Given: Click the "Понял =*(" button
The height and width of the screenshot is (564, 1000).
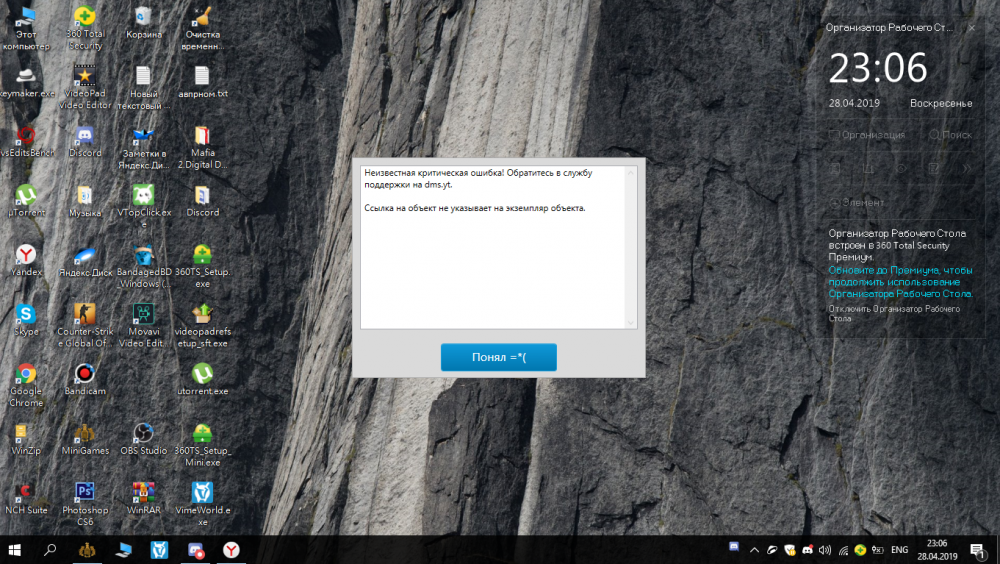Looking at the screenshot, I should (498, 357).
